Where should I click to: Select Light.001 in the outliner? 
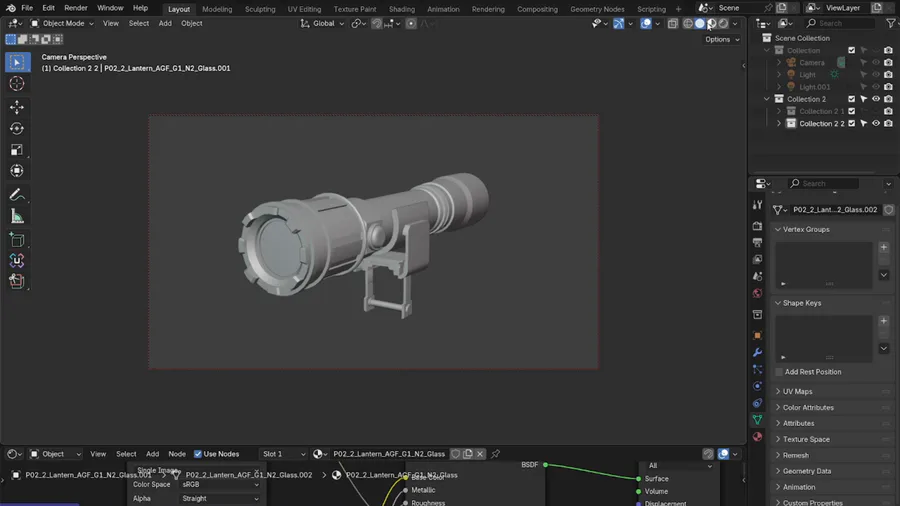click(814, 87)
